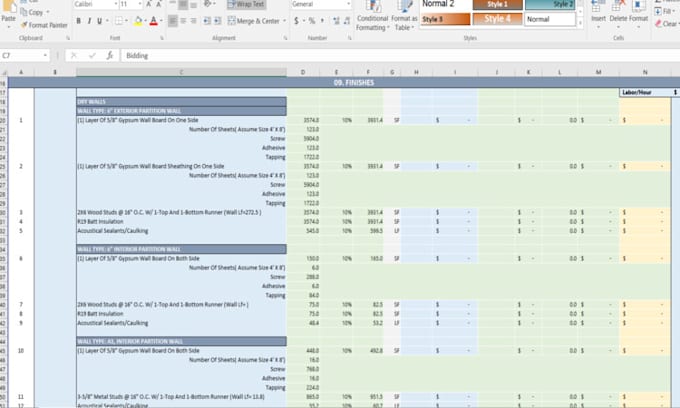Open Number group dialog launcher
The width and height of the screenshot is (680, 408).
pyautogui.click(x=350, y=38)
